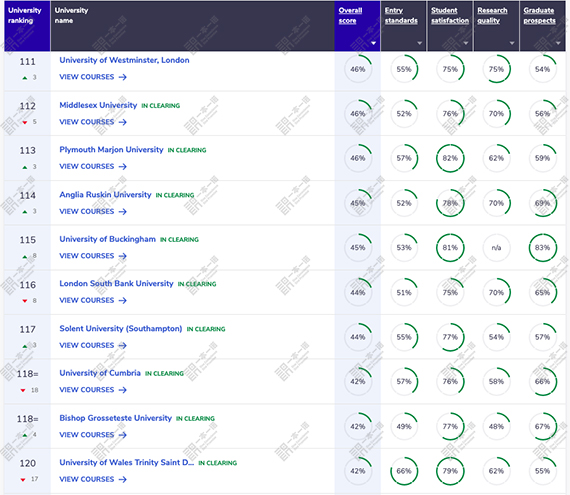Screen dimensions: 570x495
Task: View courses for Bishop Grosseteste University
Action: (x=93, y=435)
